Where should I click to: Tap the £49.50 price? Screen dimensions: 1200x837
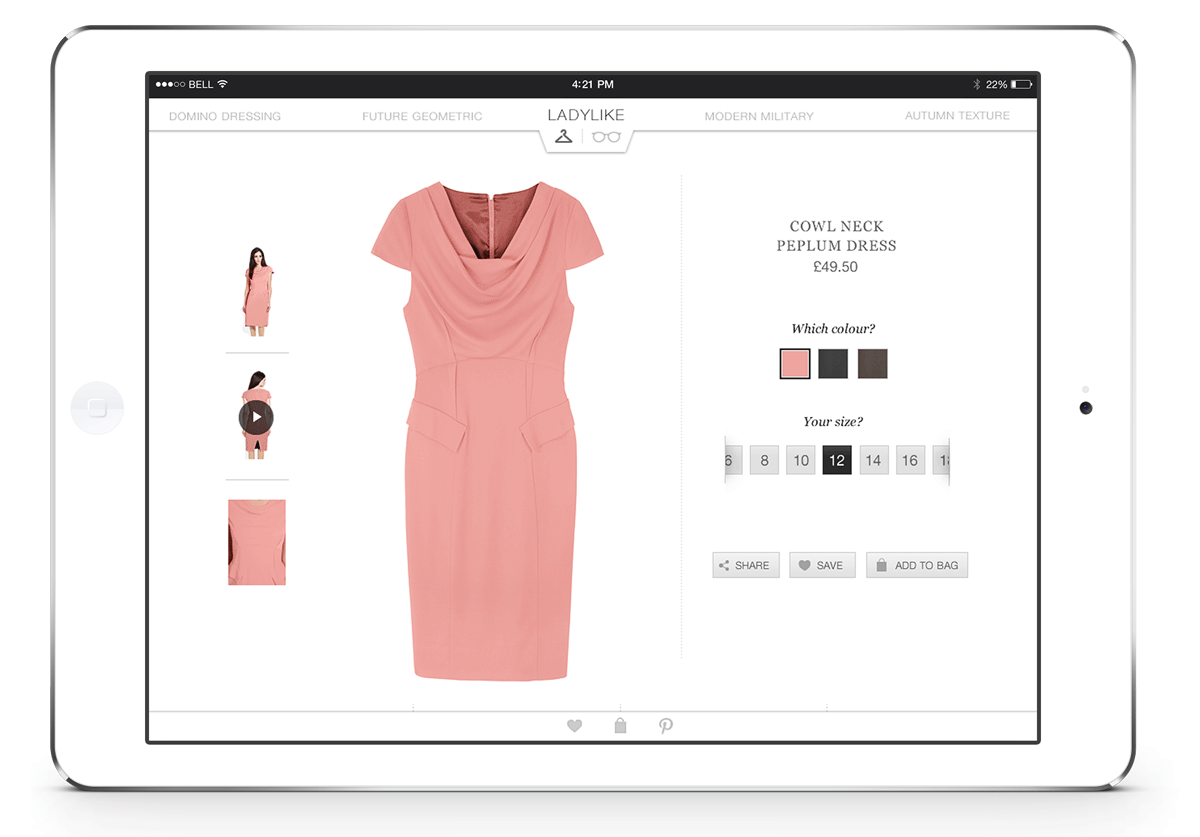[x=835, y=267]
